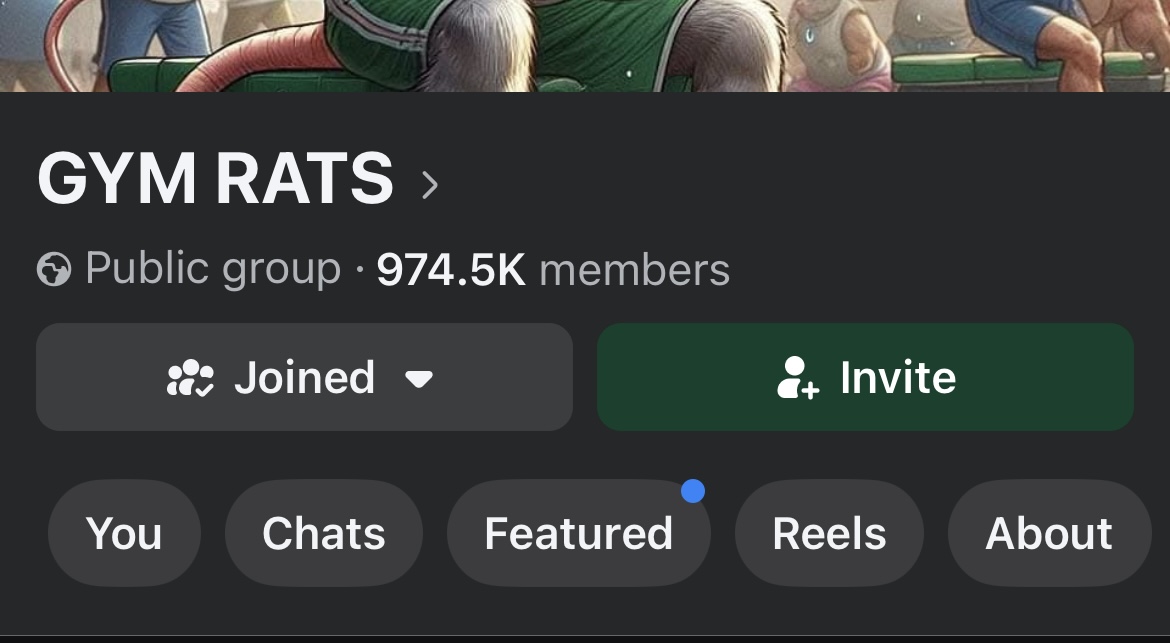The width and height of the screenshot is (1170, 643).
Task: Click the globe icon beside Public group
Action: click(54, 269)
